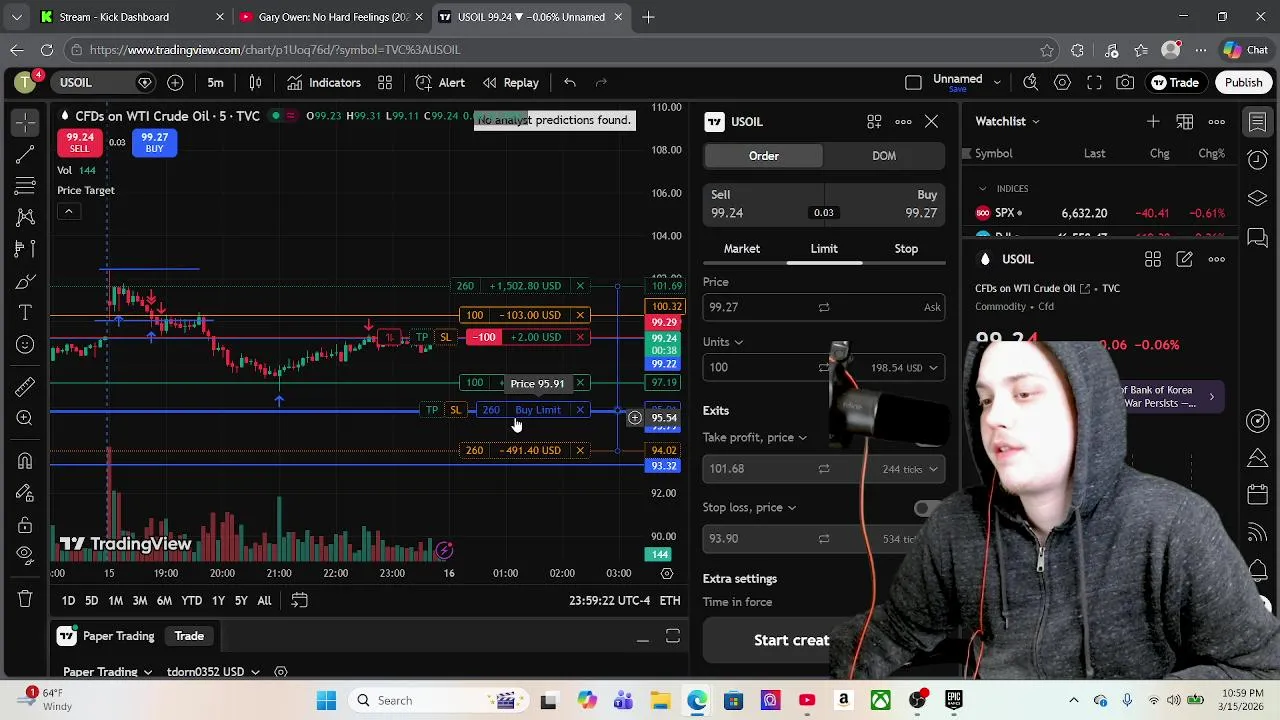Viewport: 1280px width, 720px height.
Task: Select the trend line drawing tool
Action: pyautogui.click(x=25, y=154)
